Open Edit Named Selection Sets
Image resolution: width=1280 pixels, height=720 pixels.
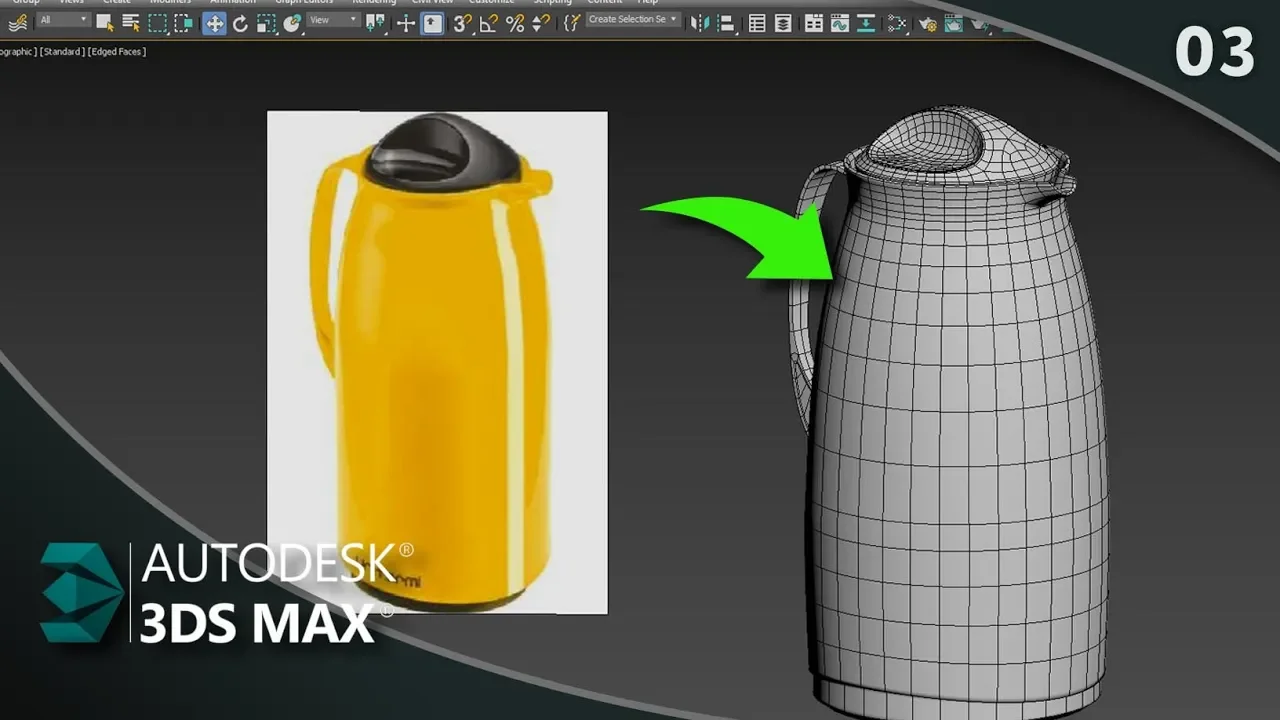coord(571,23)
